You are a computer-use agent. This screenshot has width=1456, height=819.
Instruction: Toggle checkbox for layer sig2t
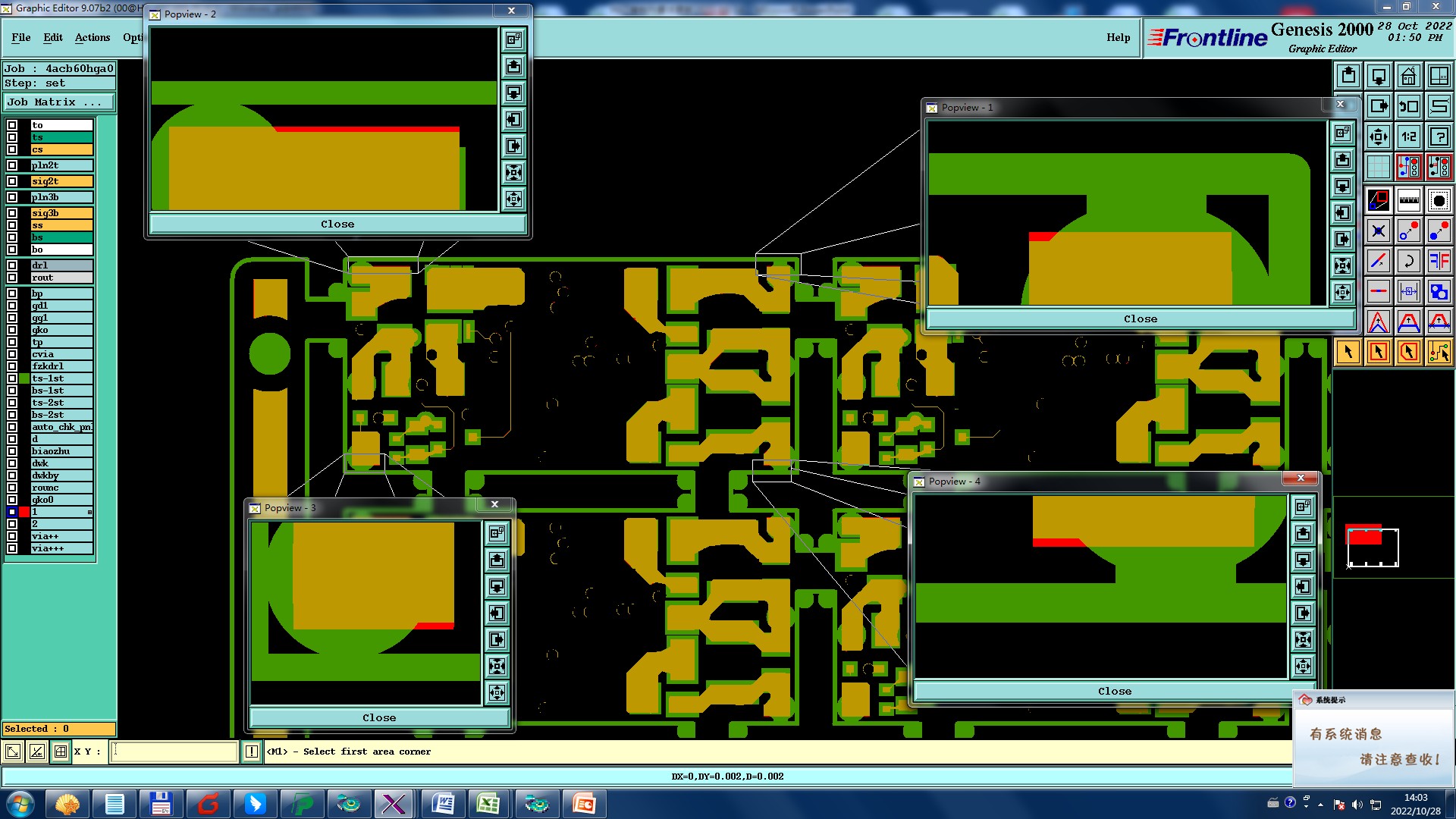12,181
